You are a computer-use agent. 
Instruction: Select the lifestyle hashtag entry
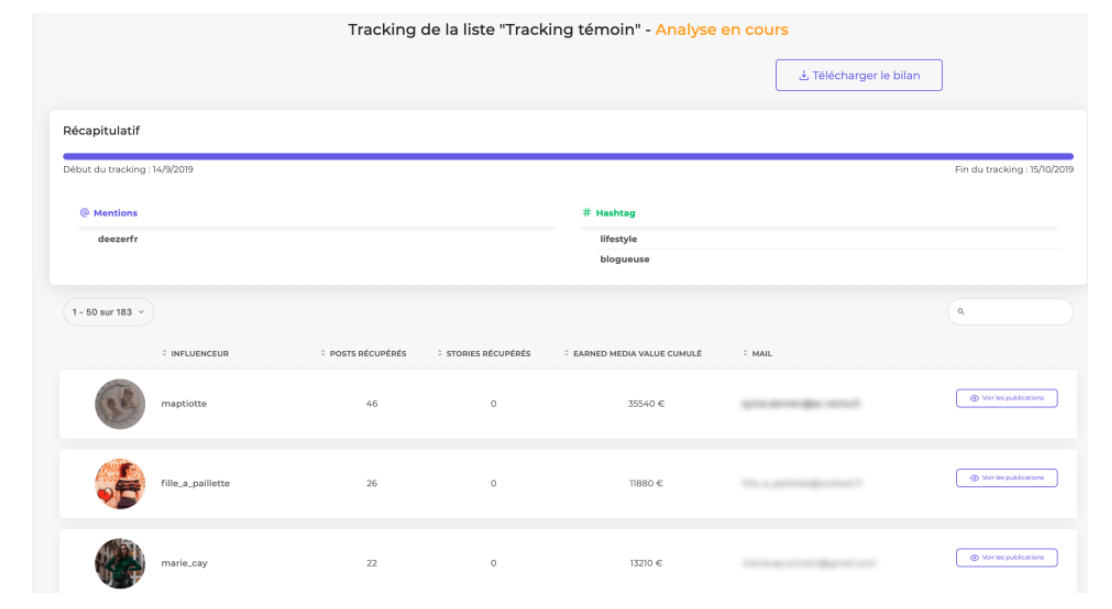(618, 239)
